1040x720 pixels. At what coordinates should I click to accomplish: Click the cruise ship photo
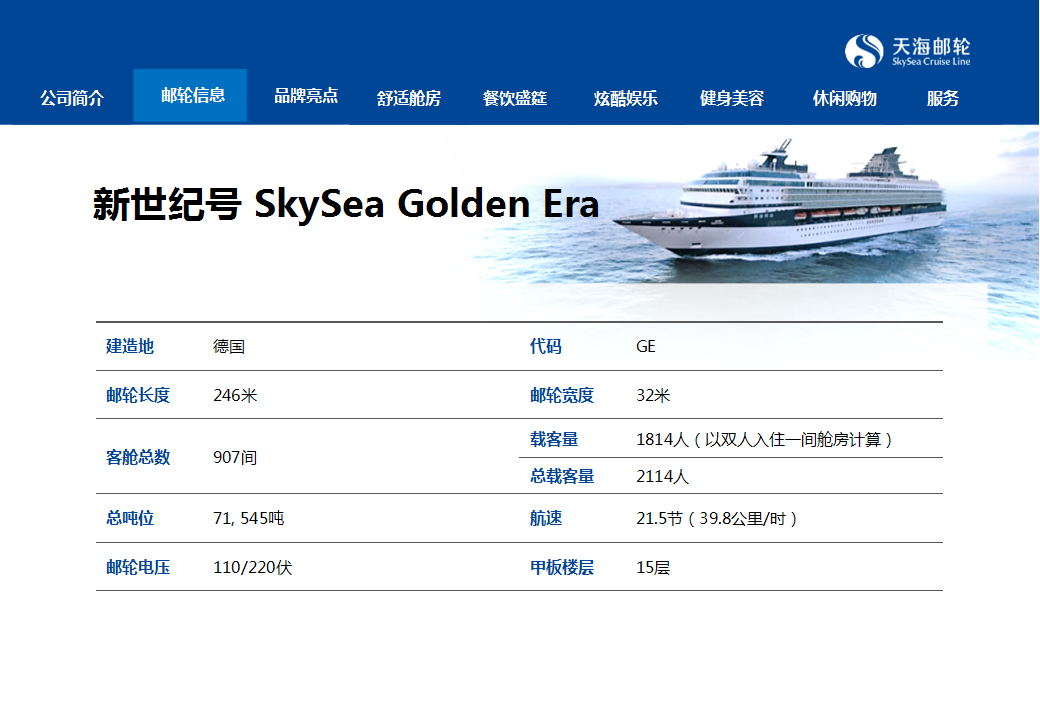[x=781, y=199]
